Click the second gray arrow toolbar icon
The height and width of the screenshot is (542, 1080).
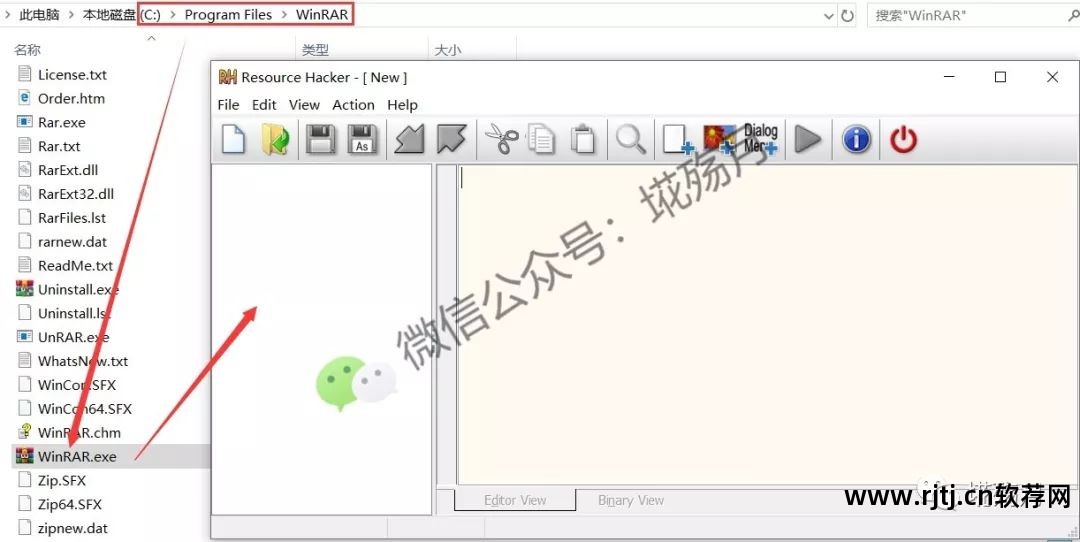pos(452,139)
